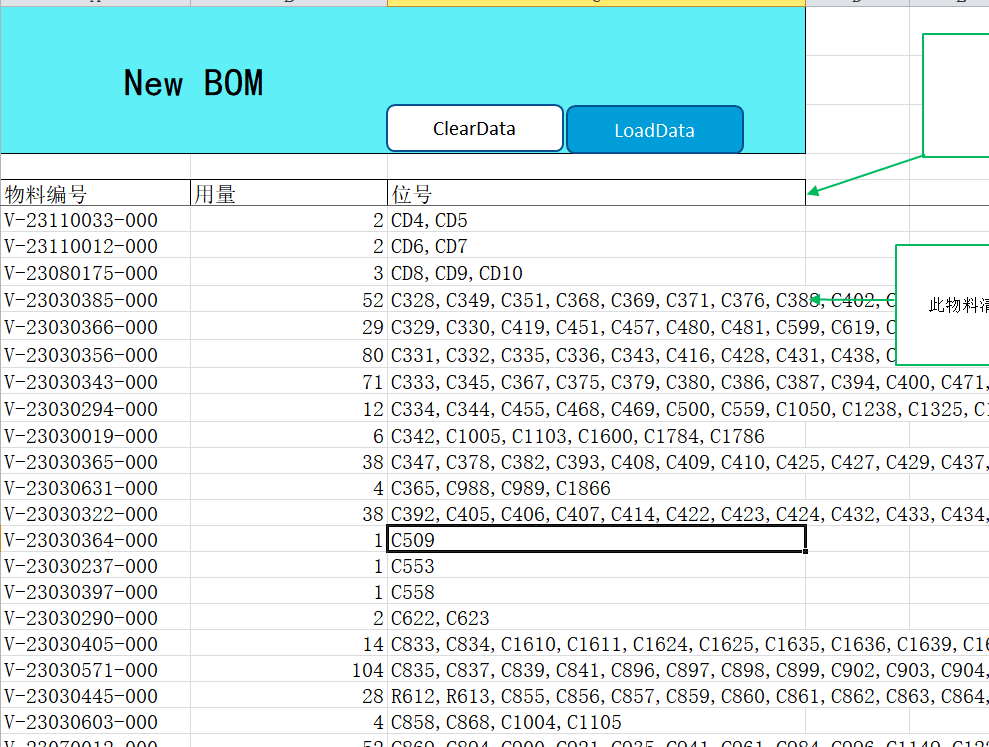
Task: Select the position cell starting with C833
Action: pos(597,644)
